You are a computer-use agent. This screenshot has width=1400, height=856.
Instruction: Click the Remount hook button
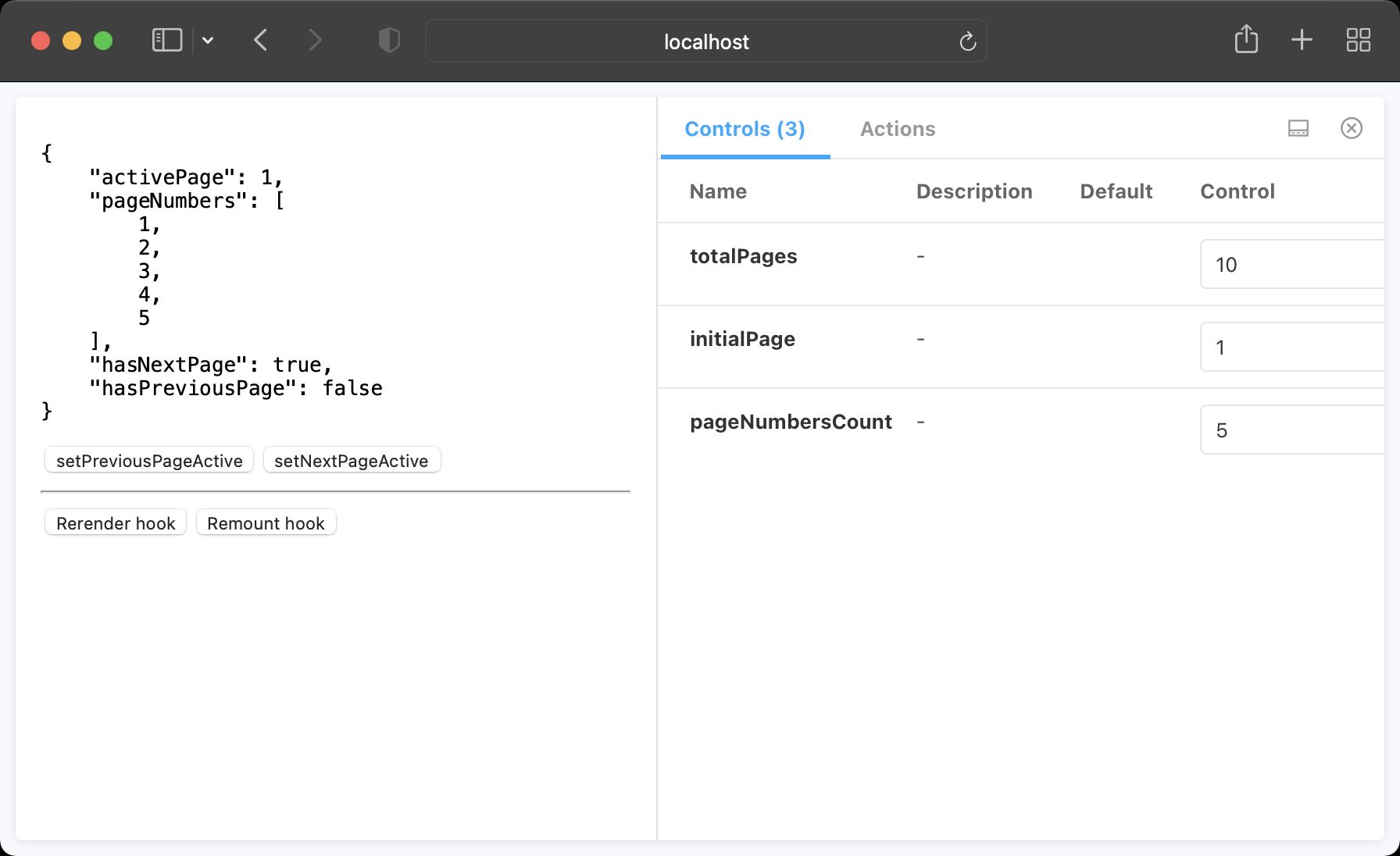[266, 523]
